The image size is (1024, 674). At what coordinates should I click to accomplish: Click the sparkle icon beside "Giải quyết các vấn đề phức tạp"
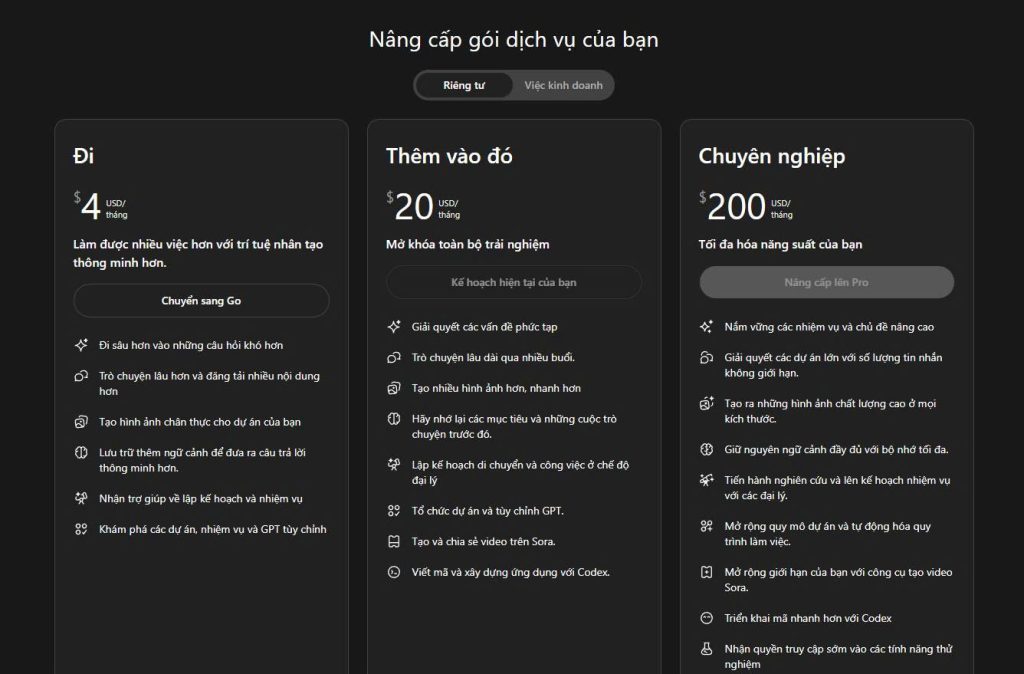[394, 327]
